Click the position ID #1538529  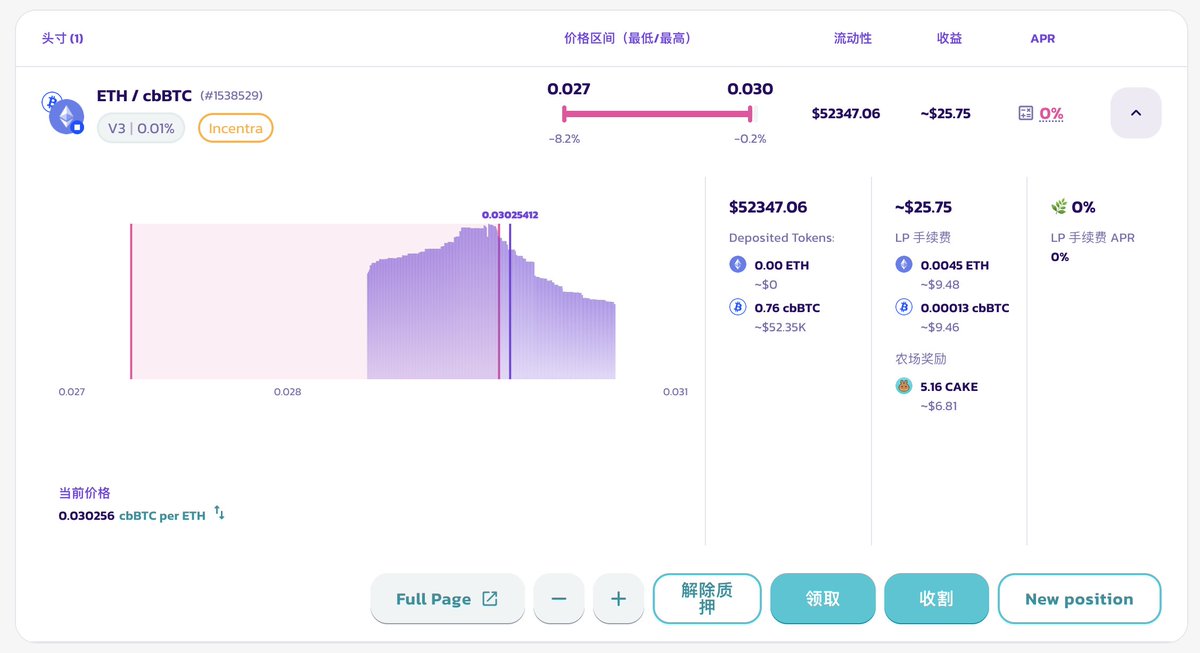[231, 96]
